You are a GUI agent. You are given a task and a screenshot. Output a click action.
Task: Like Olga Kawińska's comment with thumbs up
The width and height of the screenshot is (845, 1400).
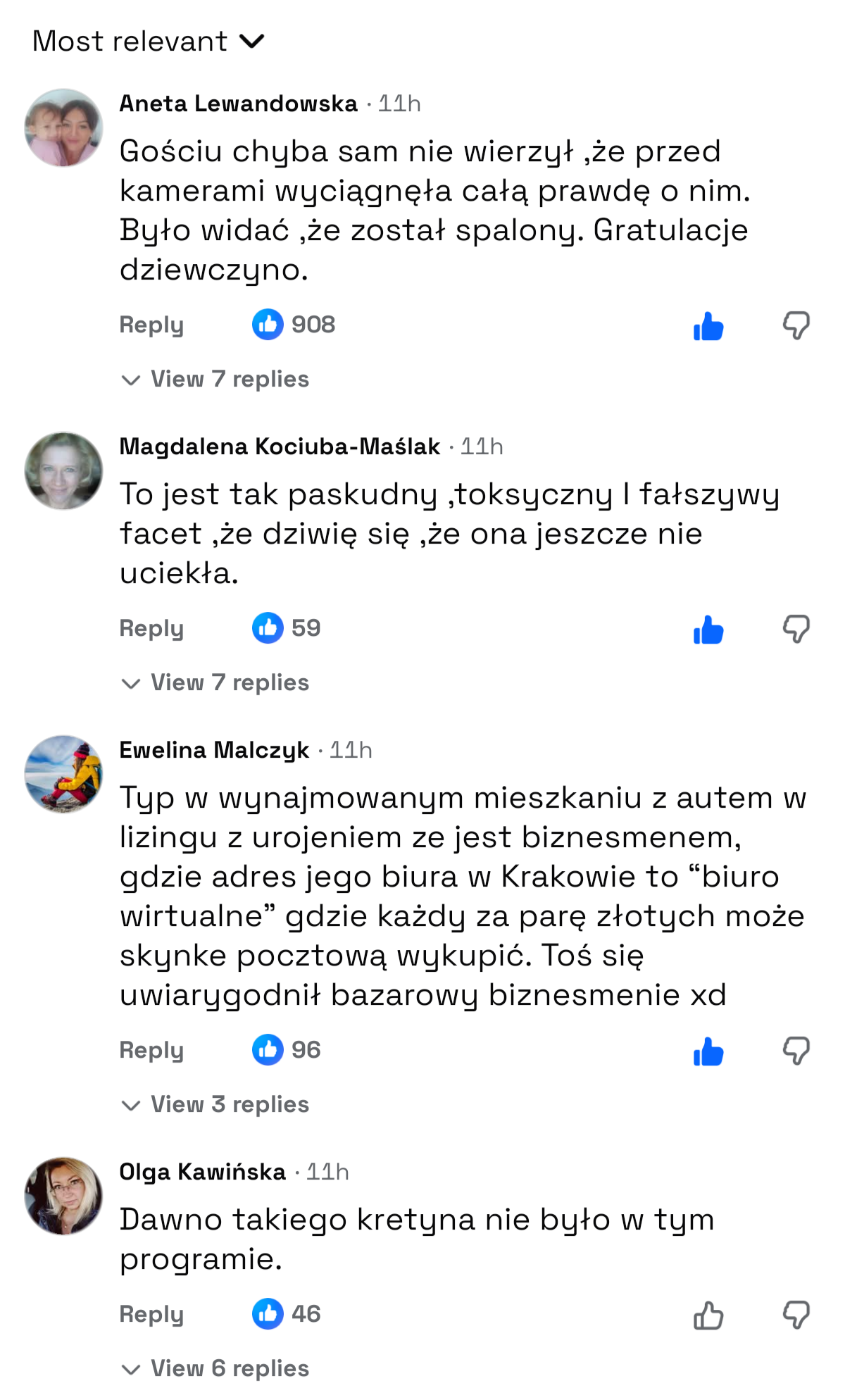pyautogui.click(x=708, y=1315)
